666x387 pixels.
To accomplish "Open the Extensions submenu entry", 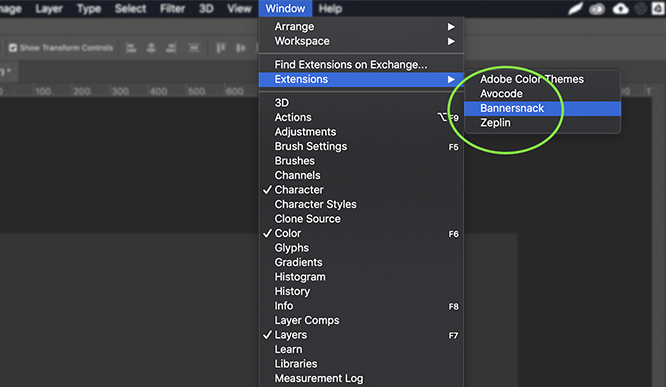I will coord(361,79).
